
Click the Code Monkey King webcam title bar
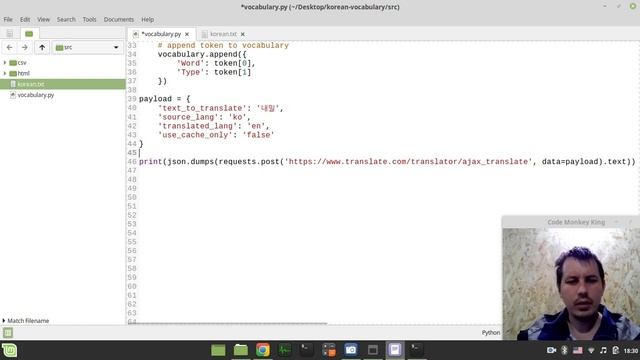(571, 222)
